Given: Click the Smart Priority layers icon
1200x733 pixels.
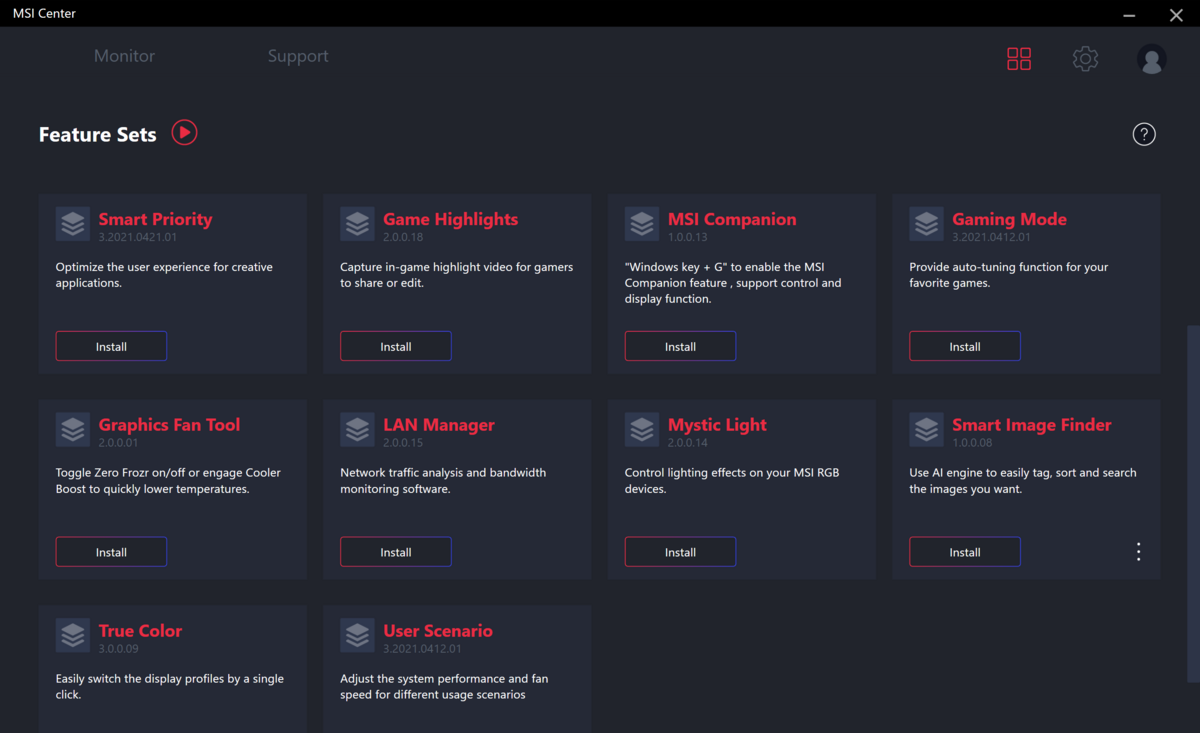Looking at the screenshot, I should (x=73, y=224).
